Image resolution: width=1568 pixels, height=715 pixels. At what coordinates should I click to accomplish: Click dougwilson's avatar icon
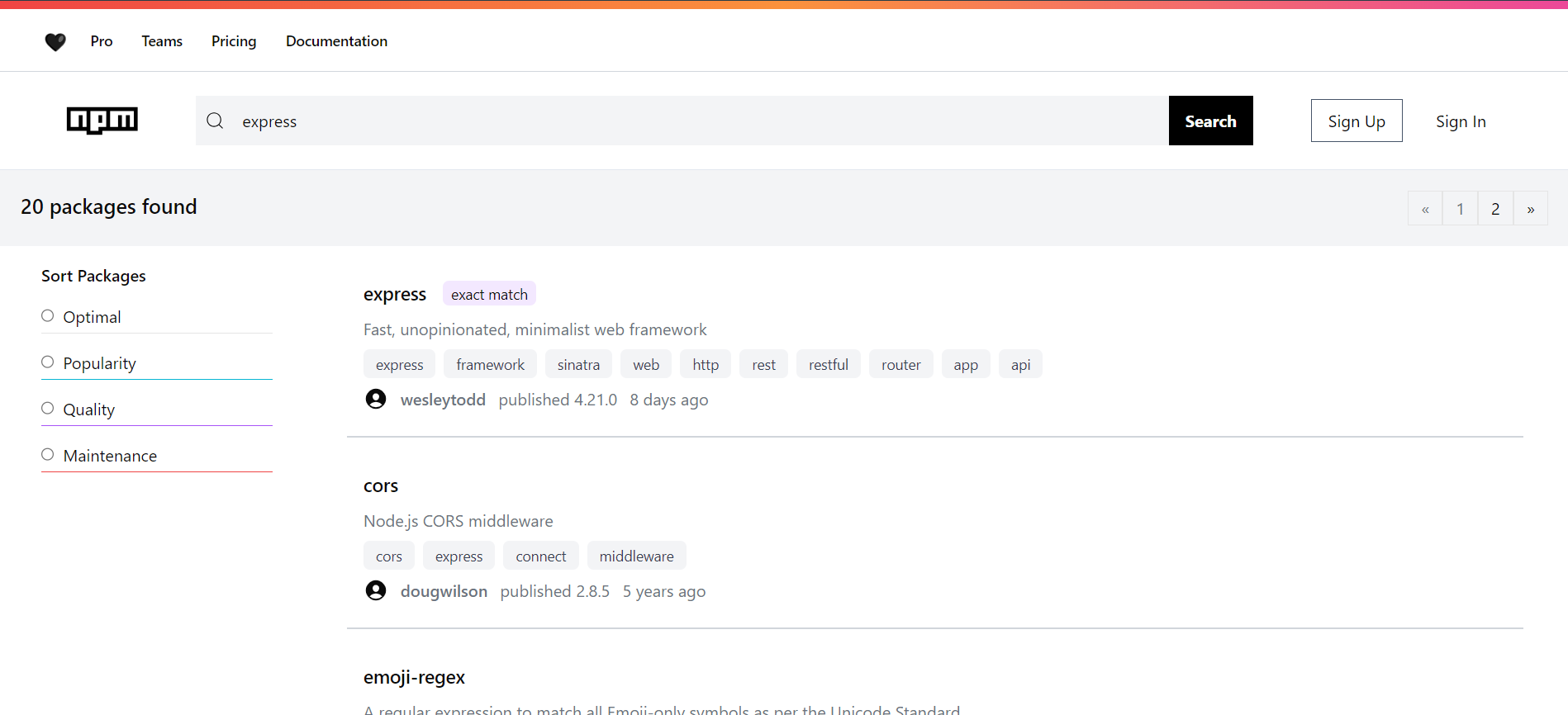376,591
